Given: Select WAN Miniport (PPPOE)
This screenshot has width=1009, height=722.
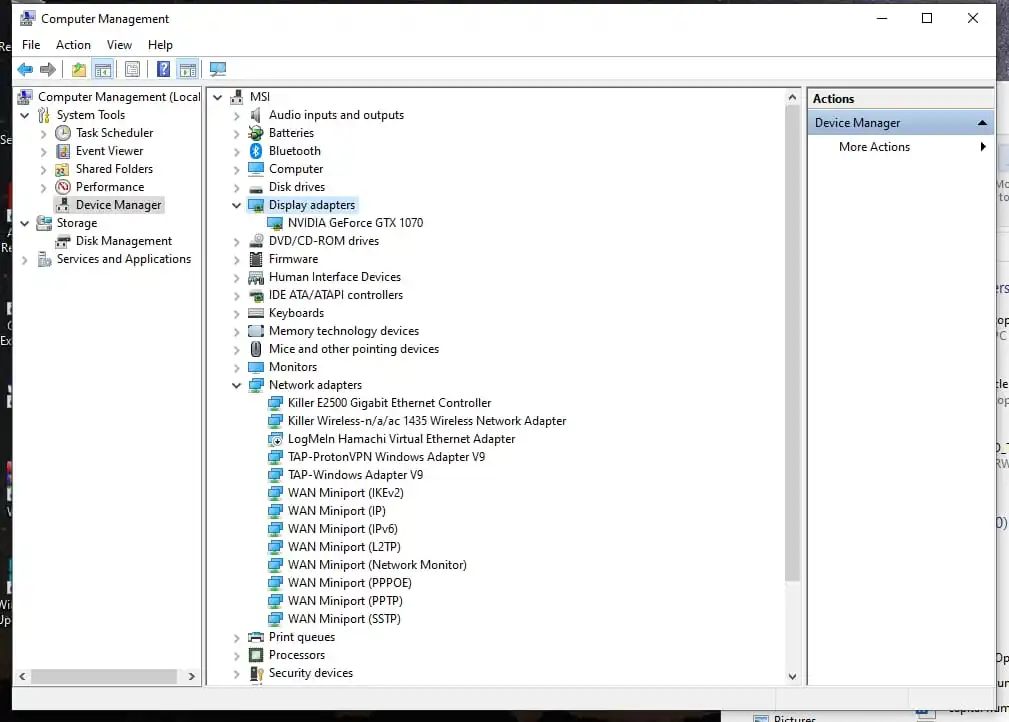Looking at the screenshot, I should [349, 583].
